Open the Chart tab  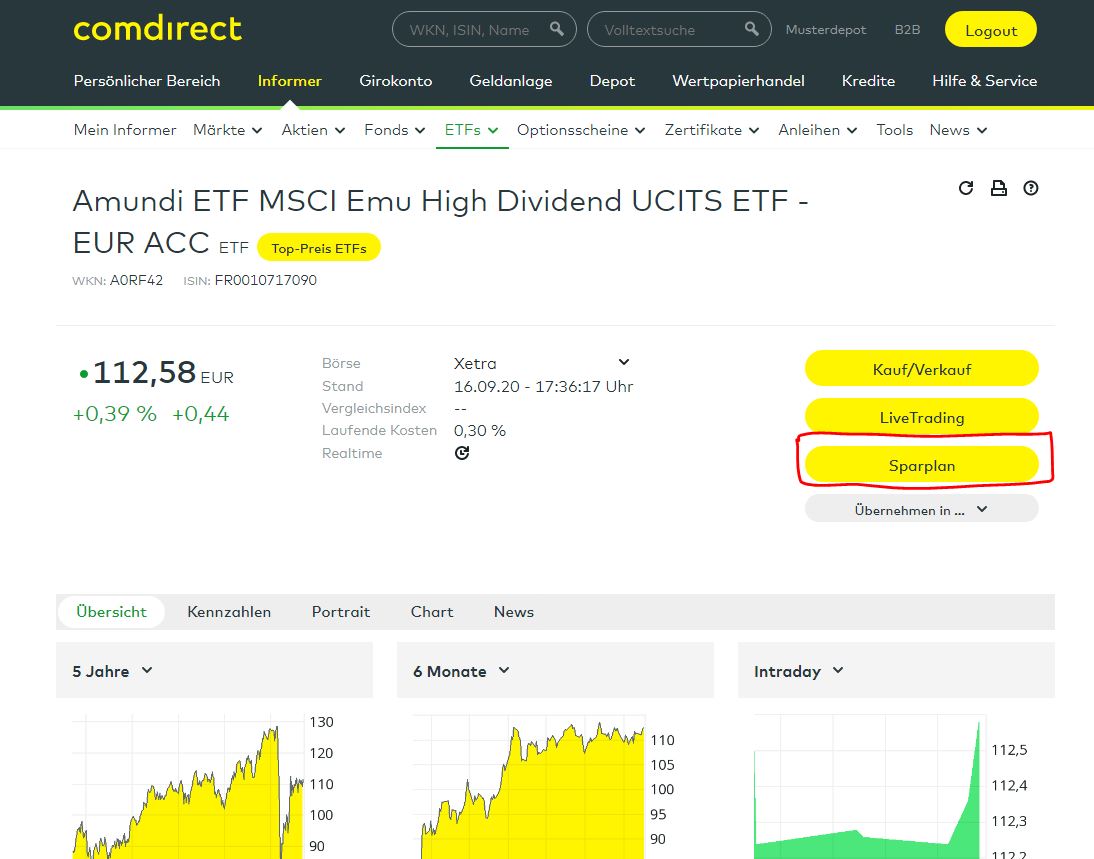431,612
